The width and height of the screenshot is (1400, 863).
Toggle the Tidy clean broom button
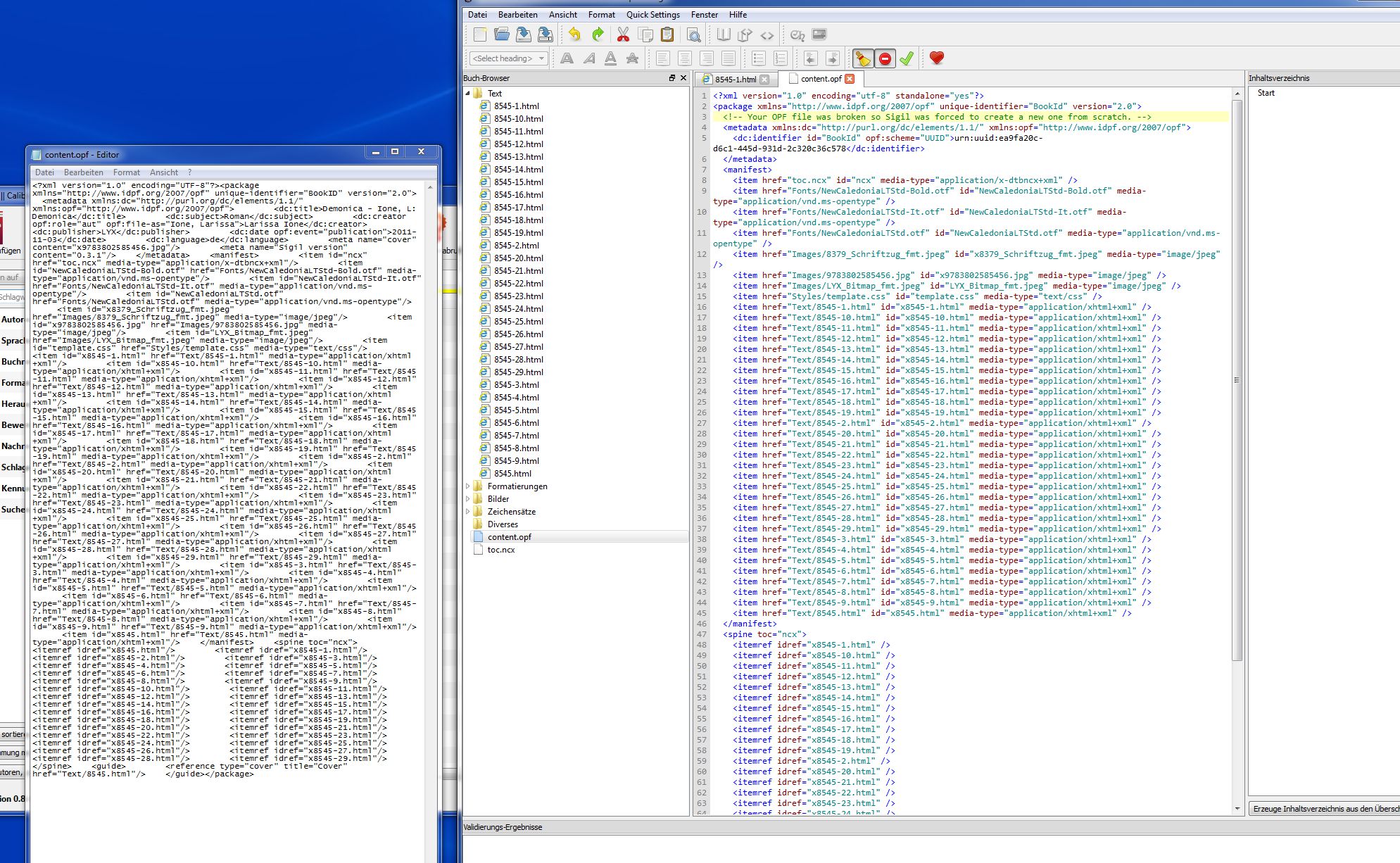pyautogui.click(x=863, y=58)
